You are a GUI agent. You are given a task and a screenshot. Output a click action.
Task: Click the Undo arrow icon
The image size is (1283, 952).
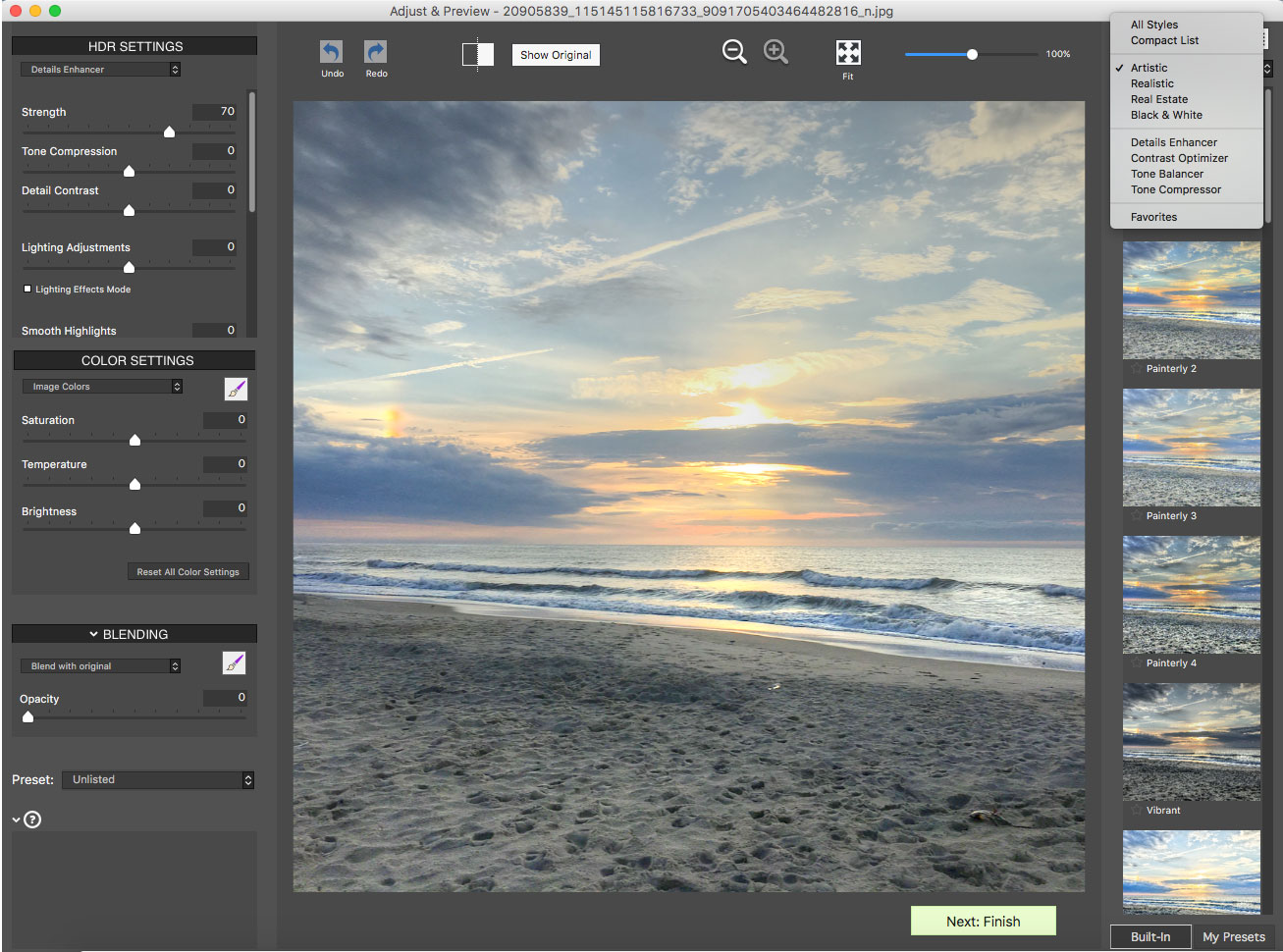pos(332,52)
